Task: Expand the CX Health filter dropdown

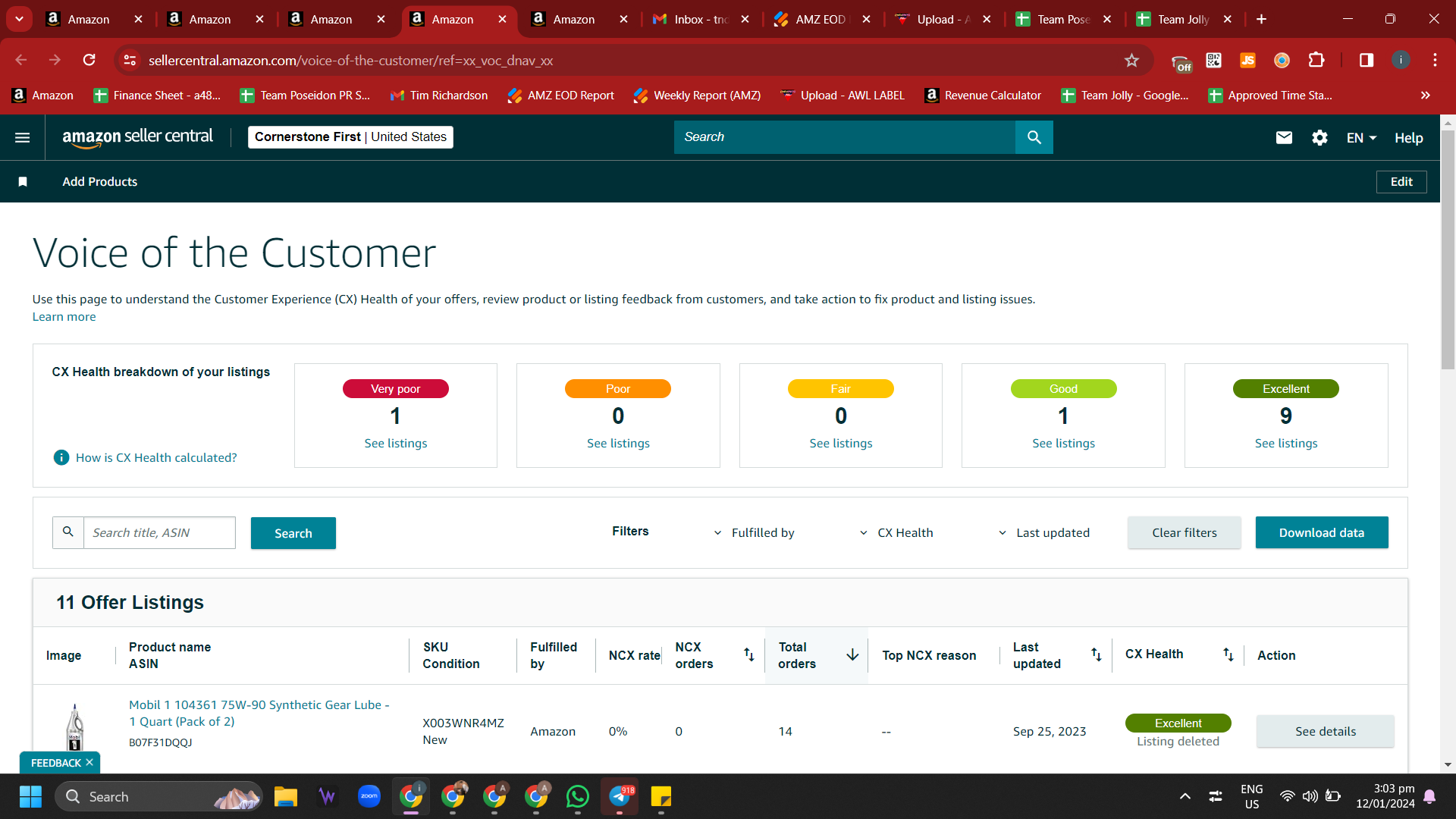Action: [x=896, y=533]
